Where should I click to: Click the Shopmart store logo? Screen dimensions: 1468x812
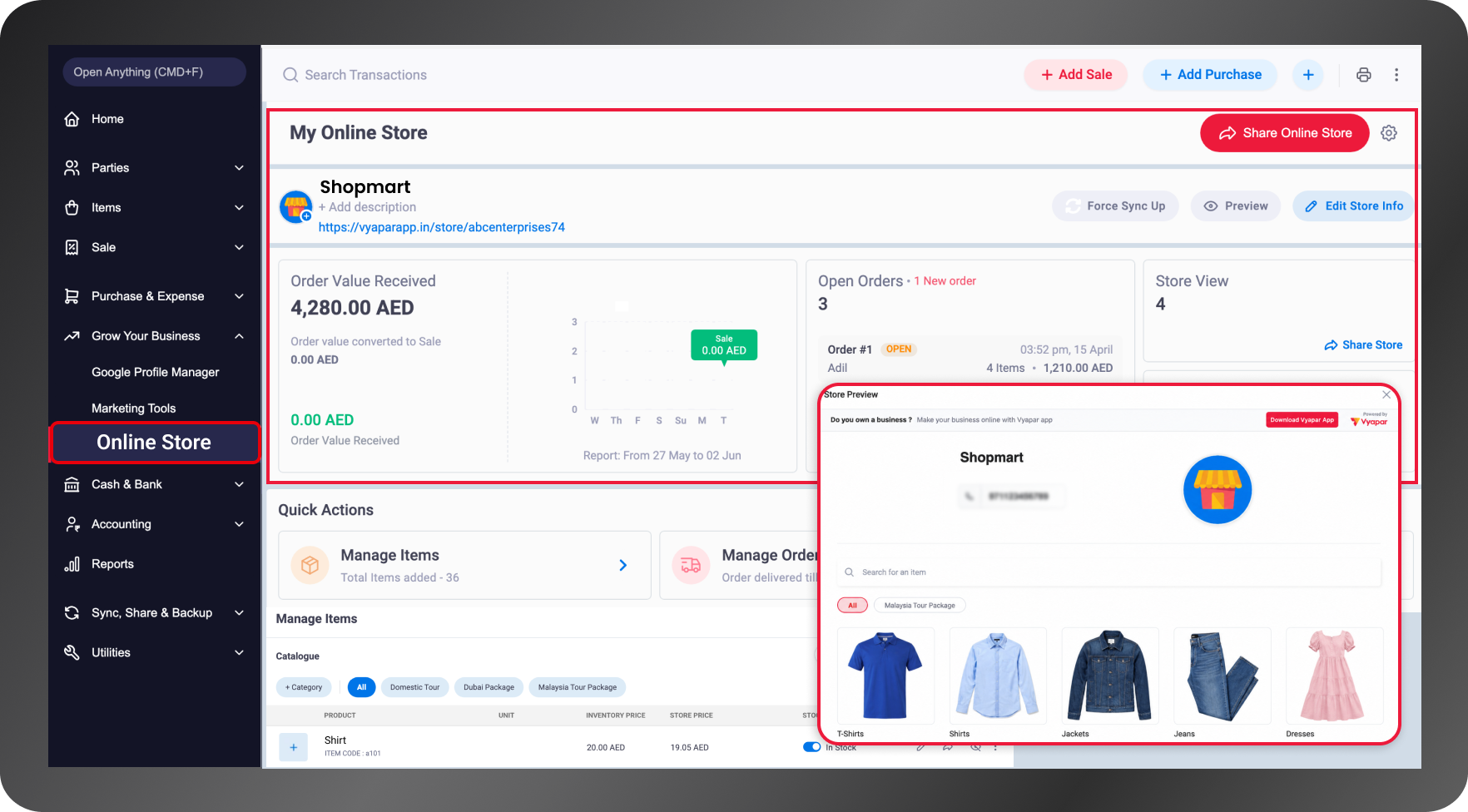(295, 206)
